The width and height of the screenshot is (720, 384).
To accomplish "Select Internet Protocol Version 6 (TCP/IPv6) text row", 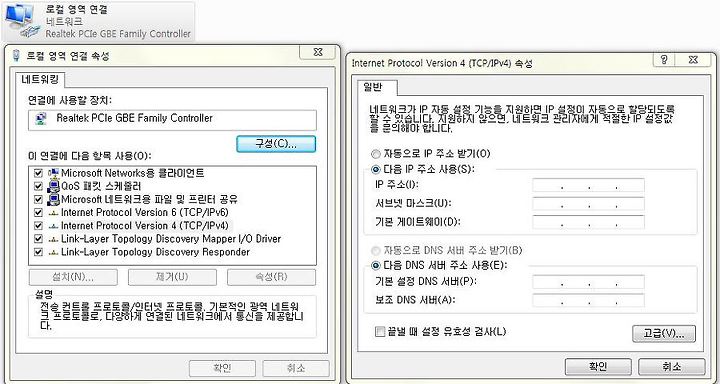I will 145,213.
